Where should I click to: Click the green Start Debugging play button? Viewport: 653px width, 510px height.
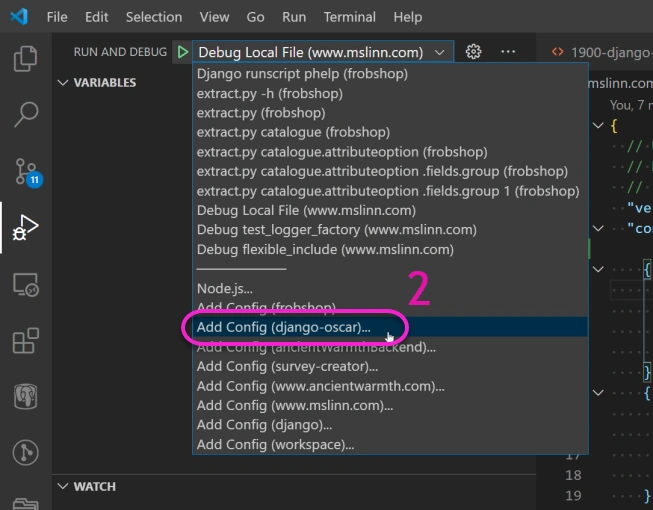tap(181, 52)
